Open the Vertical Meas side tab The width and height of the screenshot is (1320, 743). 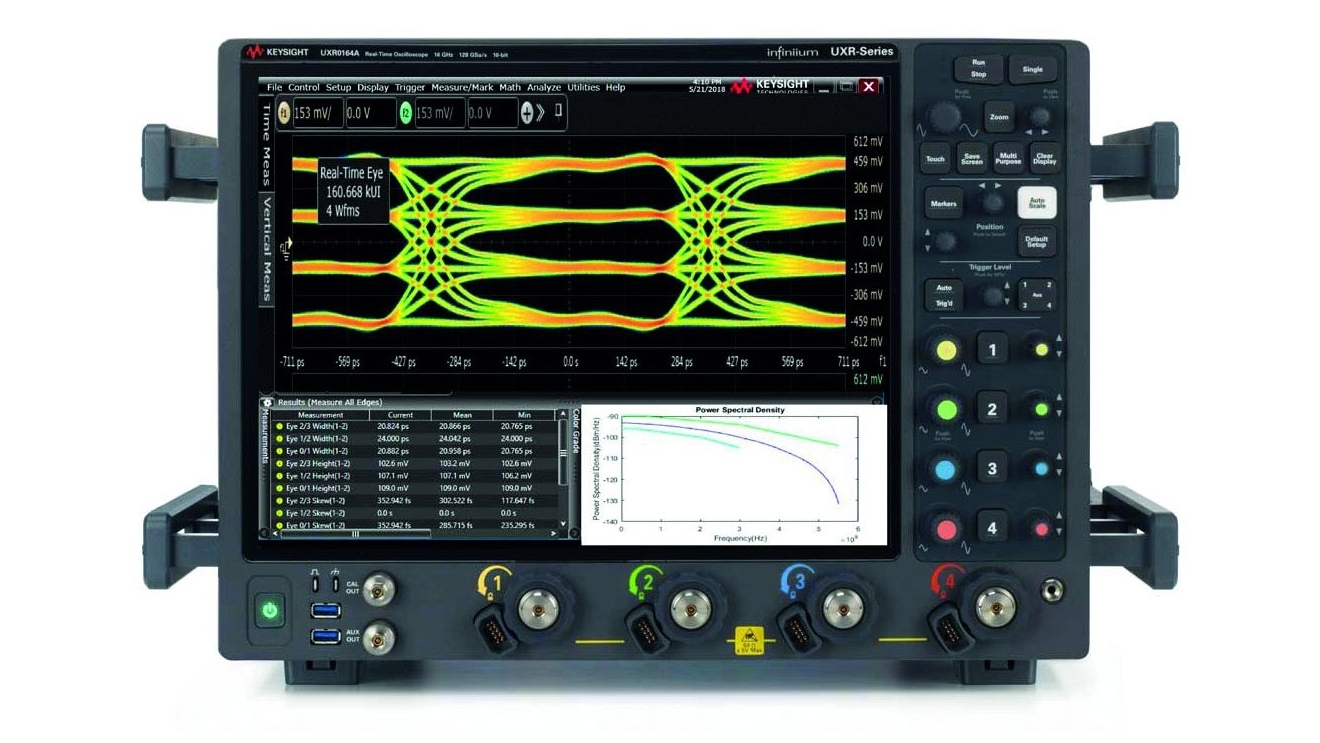point(266,248)
